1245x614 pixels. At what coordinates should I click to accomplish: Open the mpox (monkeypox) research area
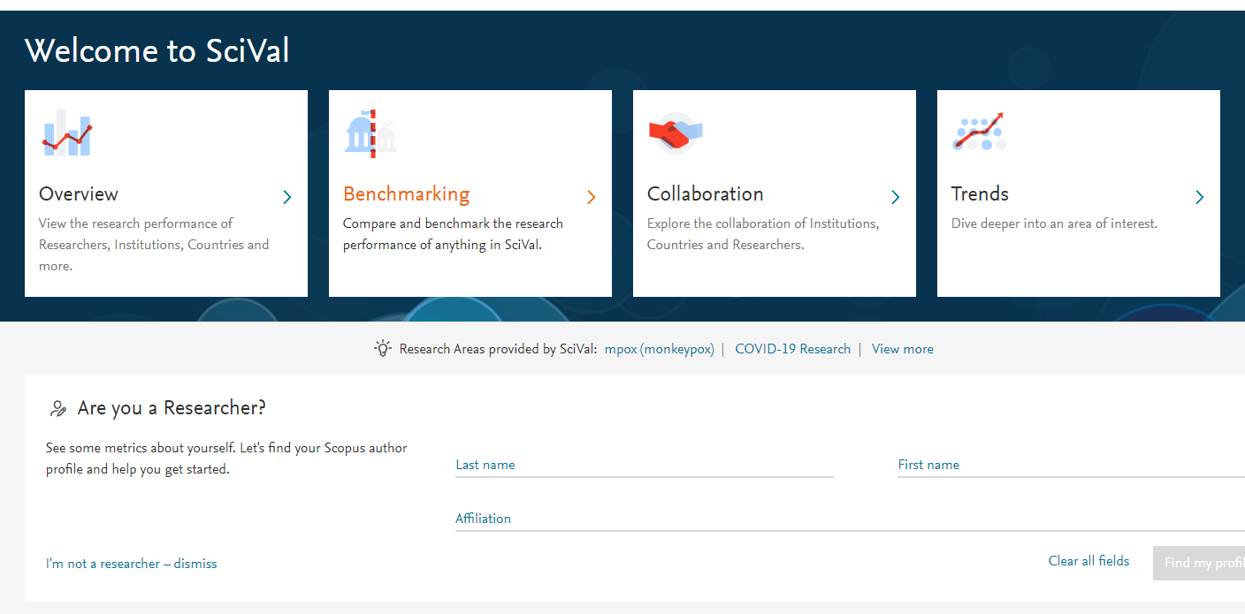click(x=659, y=349)
